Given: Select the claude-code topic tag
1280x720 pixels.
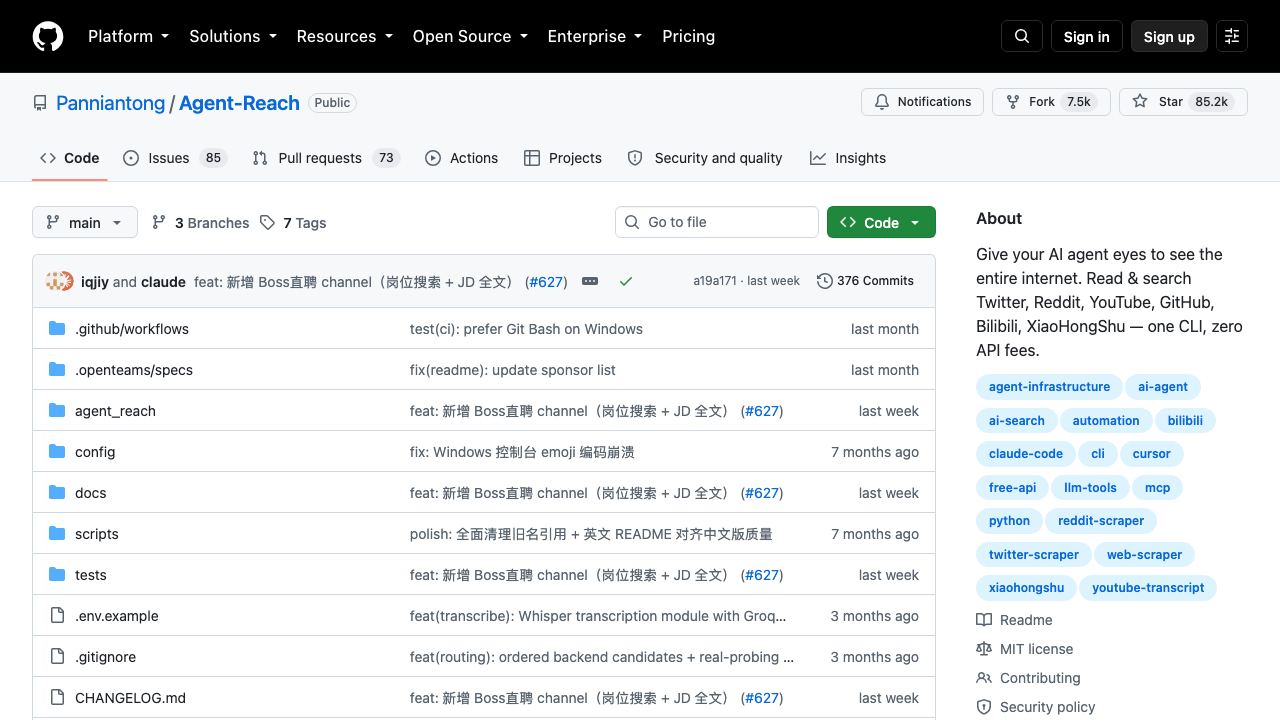Looking at the screenshot, I should (1026, 454).
